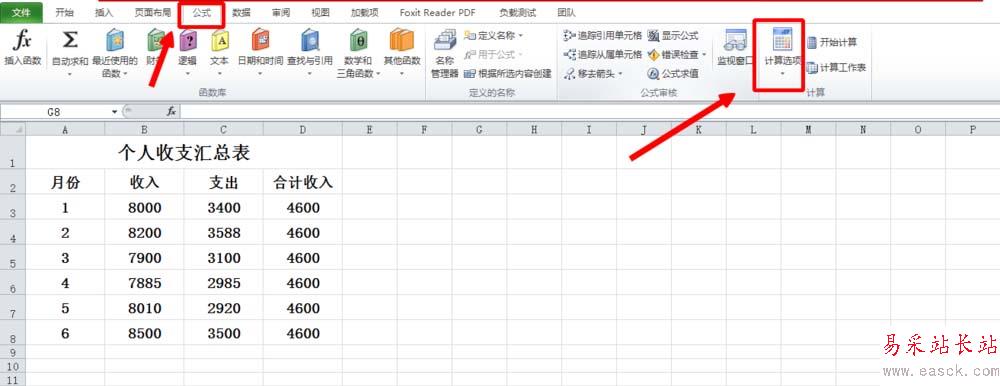Switch to the Review (审阅) tab
1000x386 pixels.
(x=281, y=12)
